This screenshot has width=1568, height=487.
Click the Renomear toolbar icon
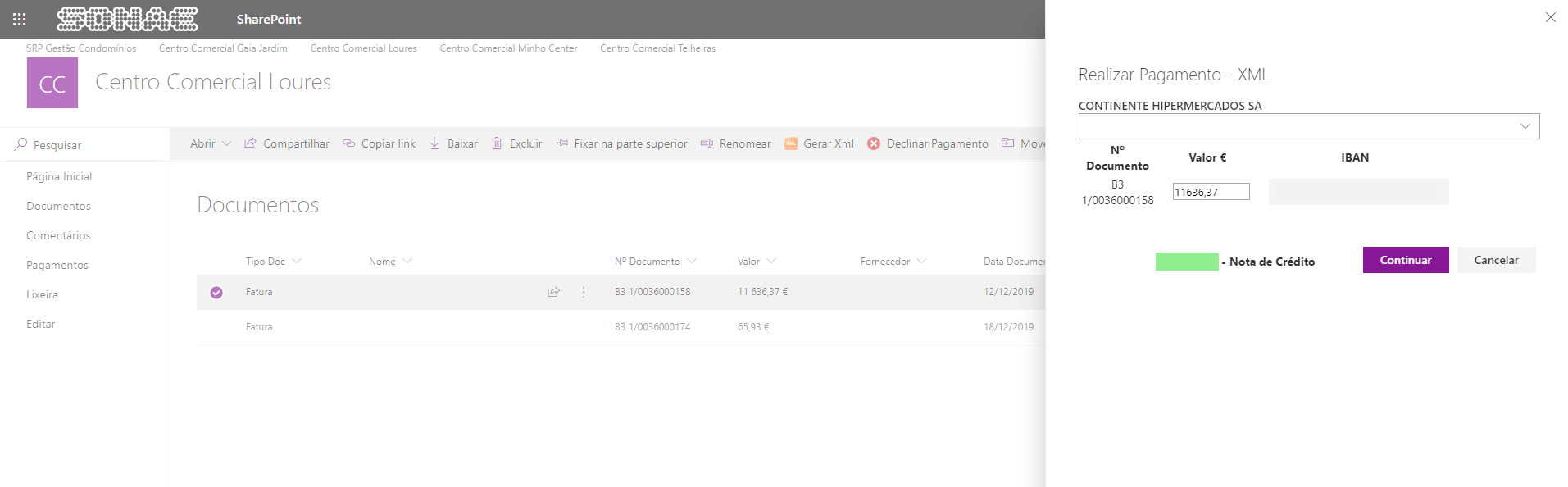pos(707,143)
